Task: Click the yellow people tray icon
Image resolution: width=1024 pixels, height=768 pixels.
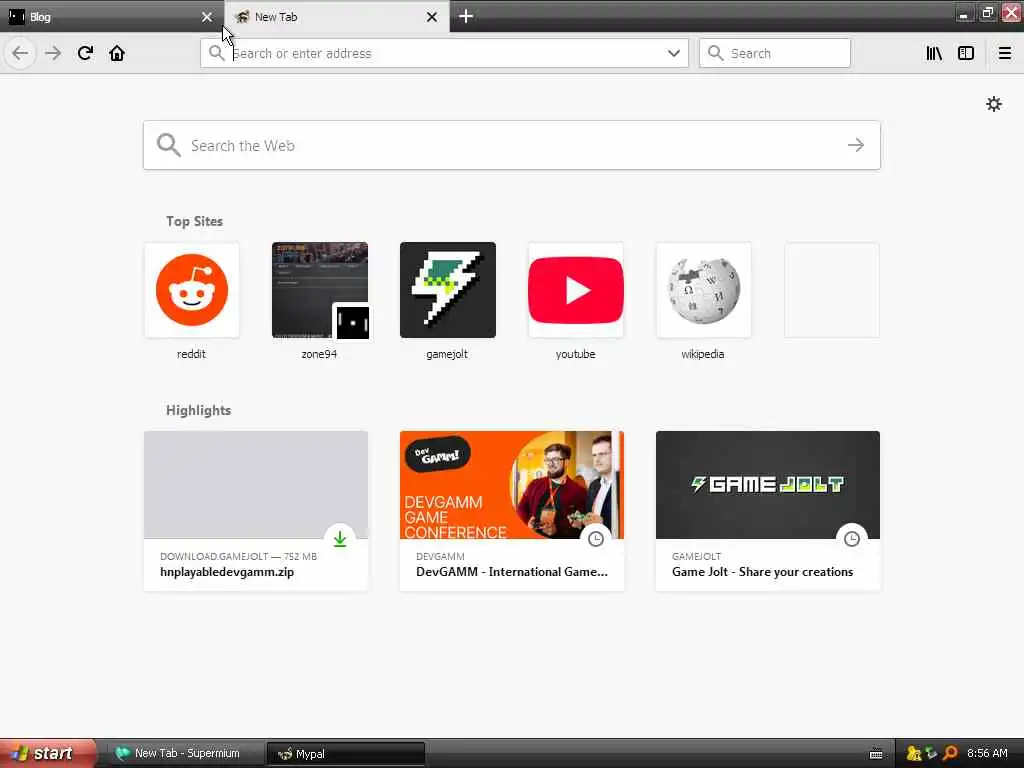Action: [x=914, y=754]
